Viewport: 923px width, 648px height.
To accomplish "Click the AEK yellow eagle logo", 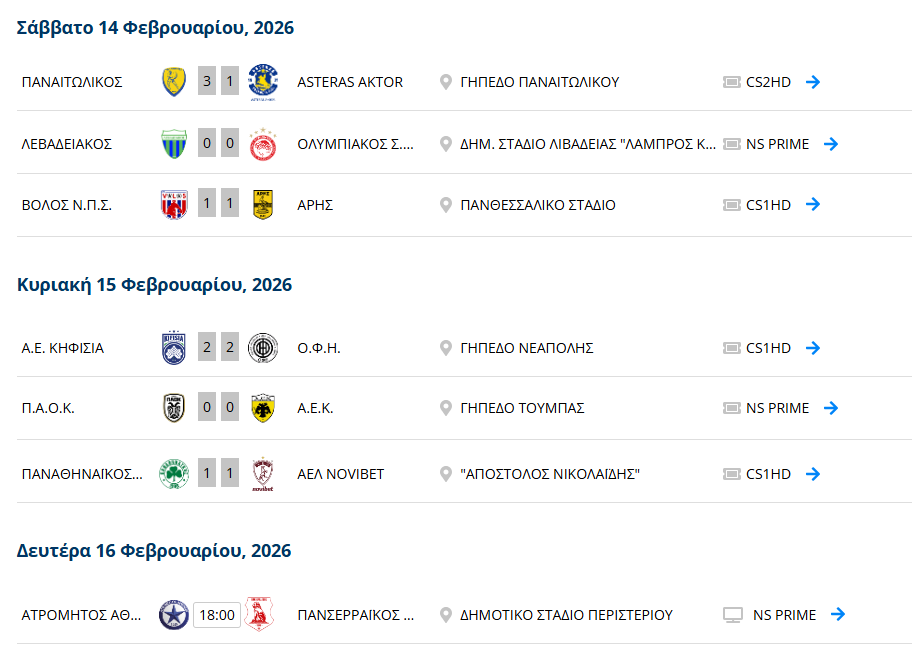I will point(263,408).
